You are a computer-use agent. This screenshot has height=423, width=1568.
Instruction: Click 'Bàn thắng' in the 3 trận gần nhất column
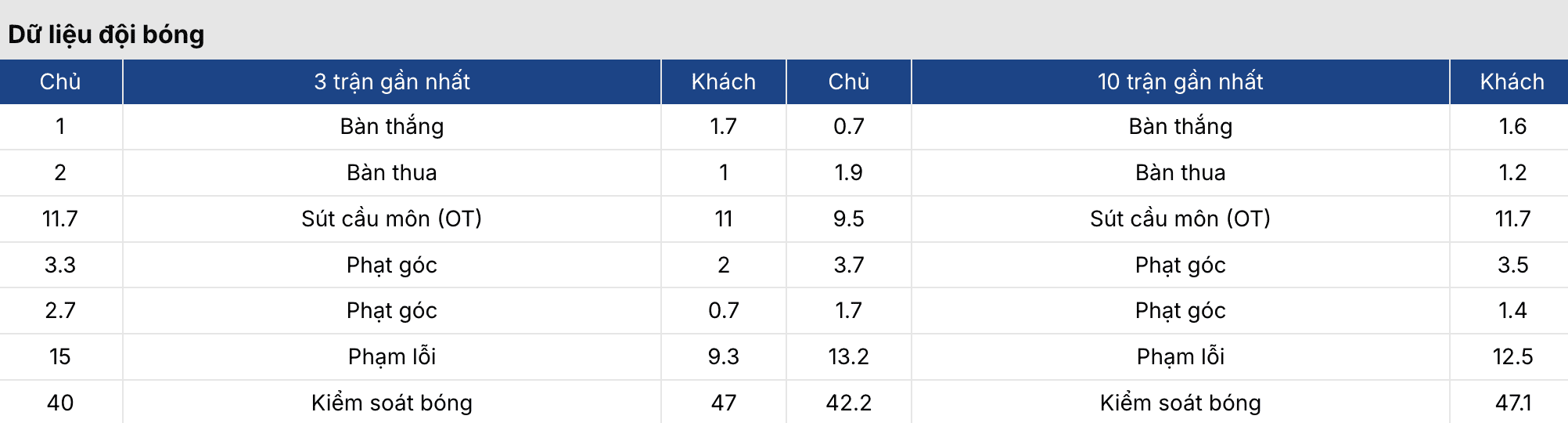[x=392, y=127]
